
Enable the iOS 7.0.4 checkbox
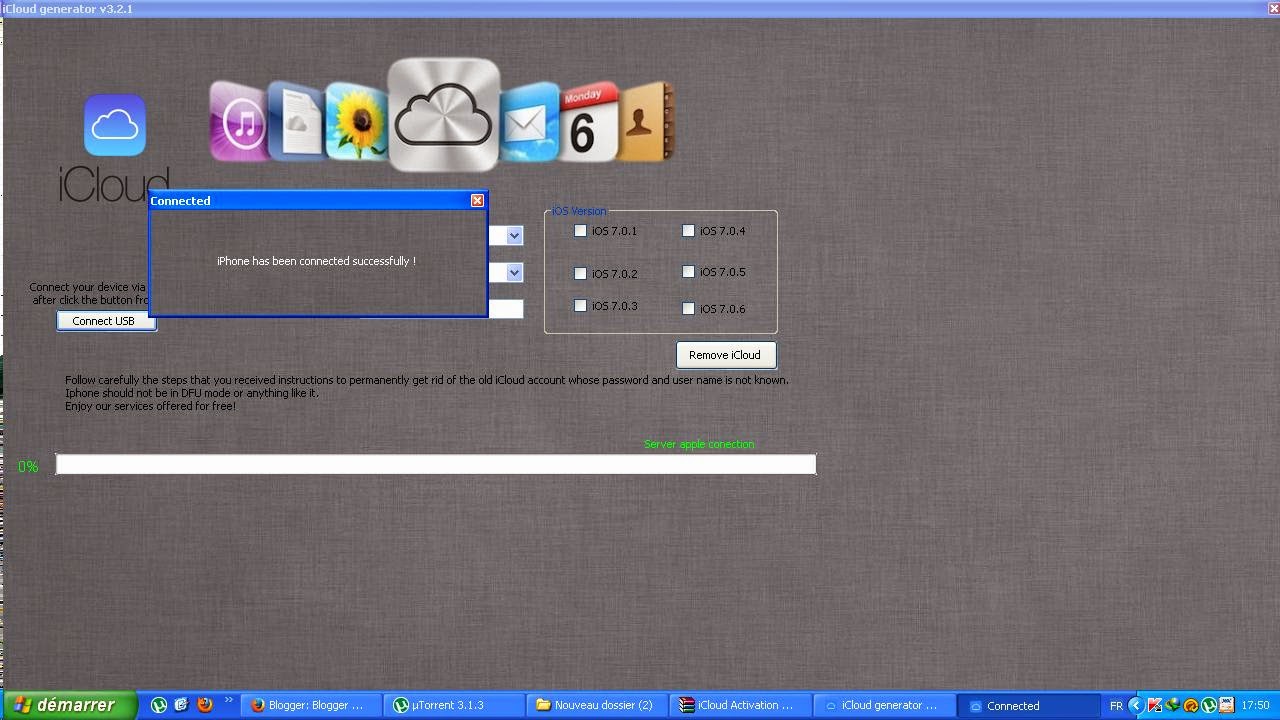click(x=688, y=231)
